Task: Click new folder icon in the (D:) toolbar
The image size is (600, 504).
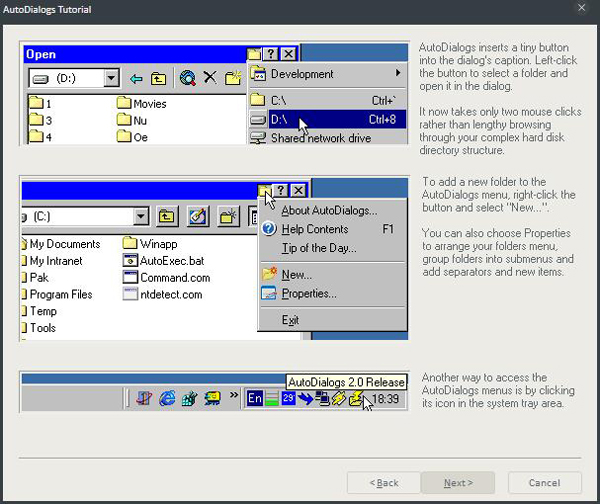Action: [x=233, y=78]
